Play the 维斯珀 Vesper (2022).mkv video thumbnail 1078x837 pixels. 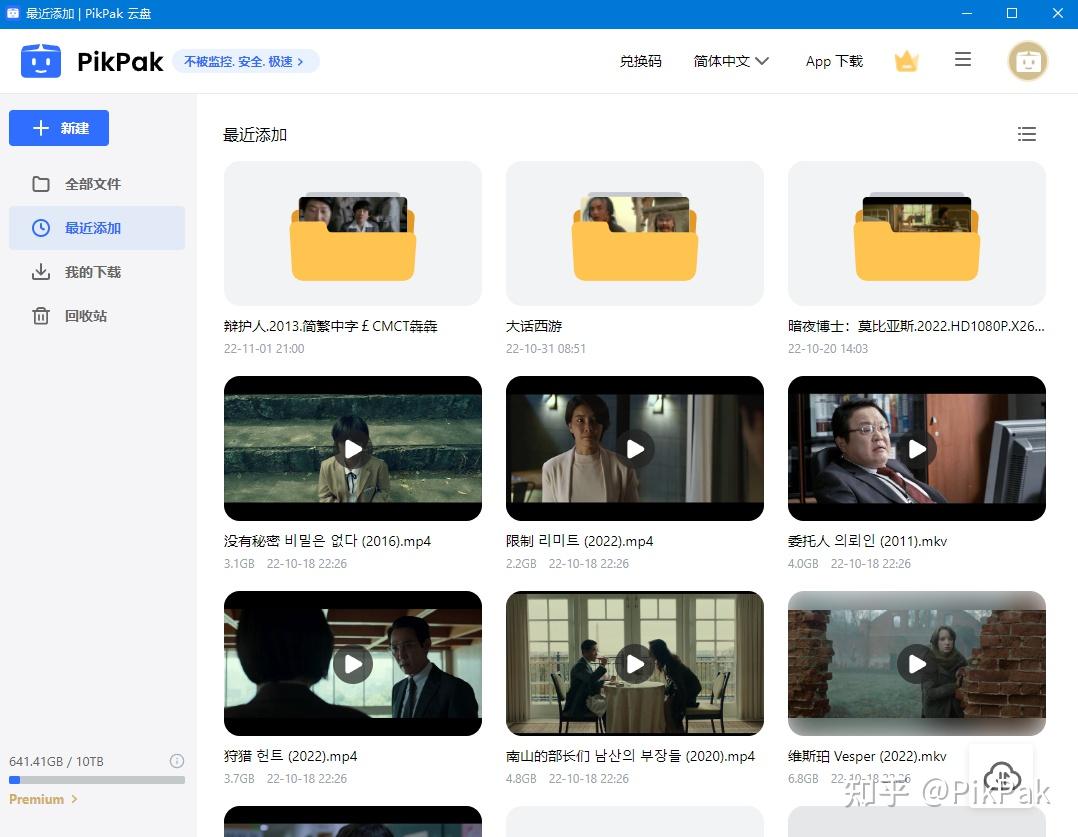pos(916,663)
